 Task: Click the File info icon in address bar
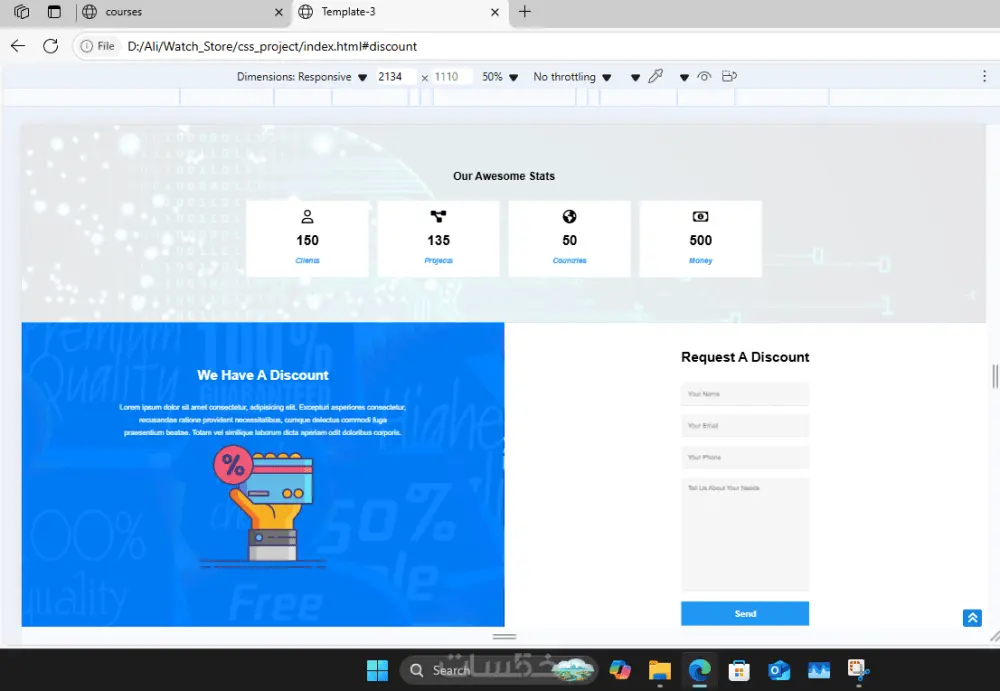(x=98, y=46)
